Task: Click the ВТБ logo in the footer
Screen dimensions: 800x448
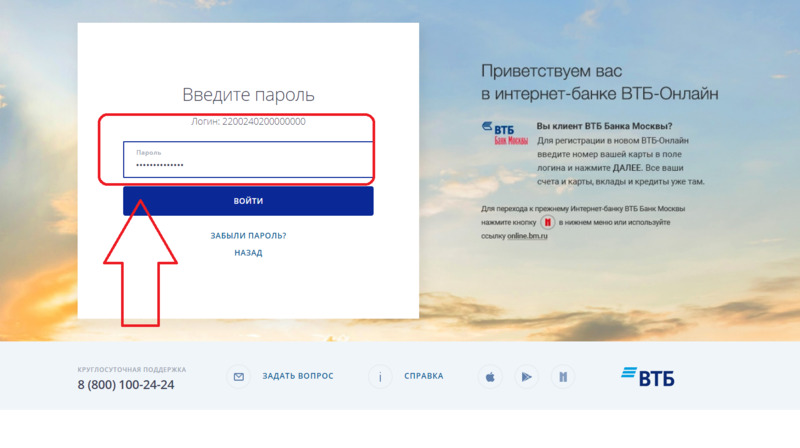Action: click(x=648, y=377)
